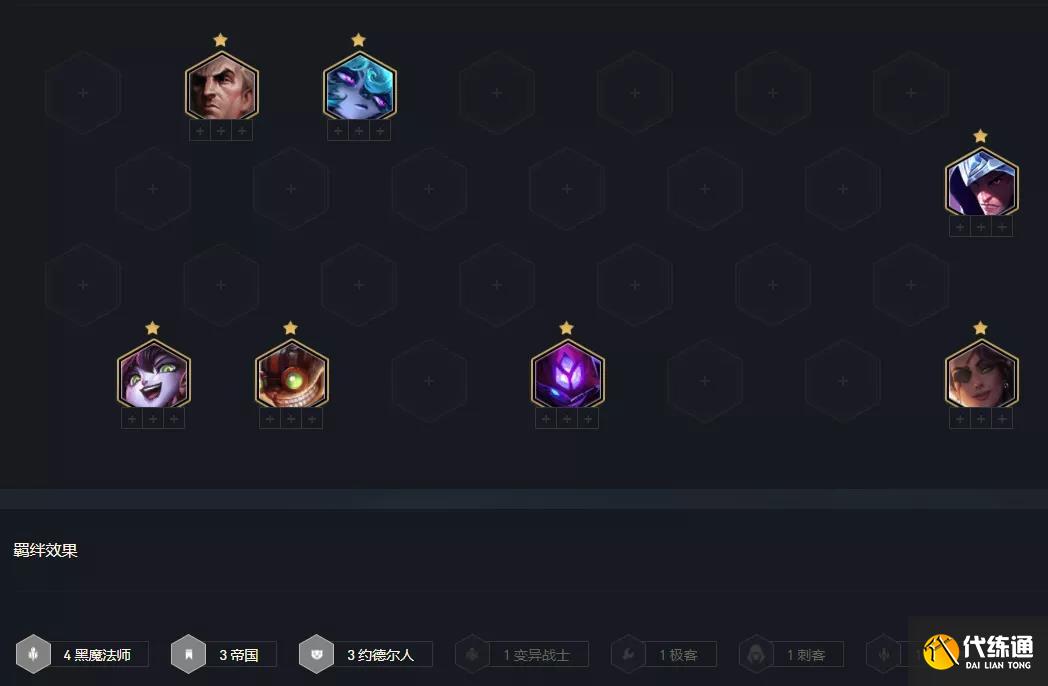This screenshot has width=1048, height=686.
Task: Click the blue-haired Vex champion hexagon
Action: (x=360, y=86)
